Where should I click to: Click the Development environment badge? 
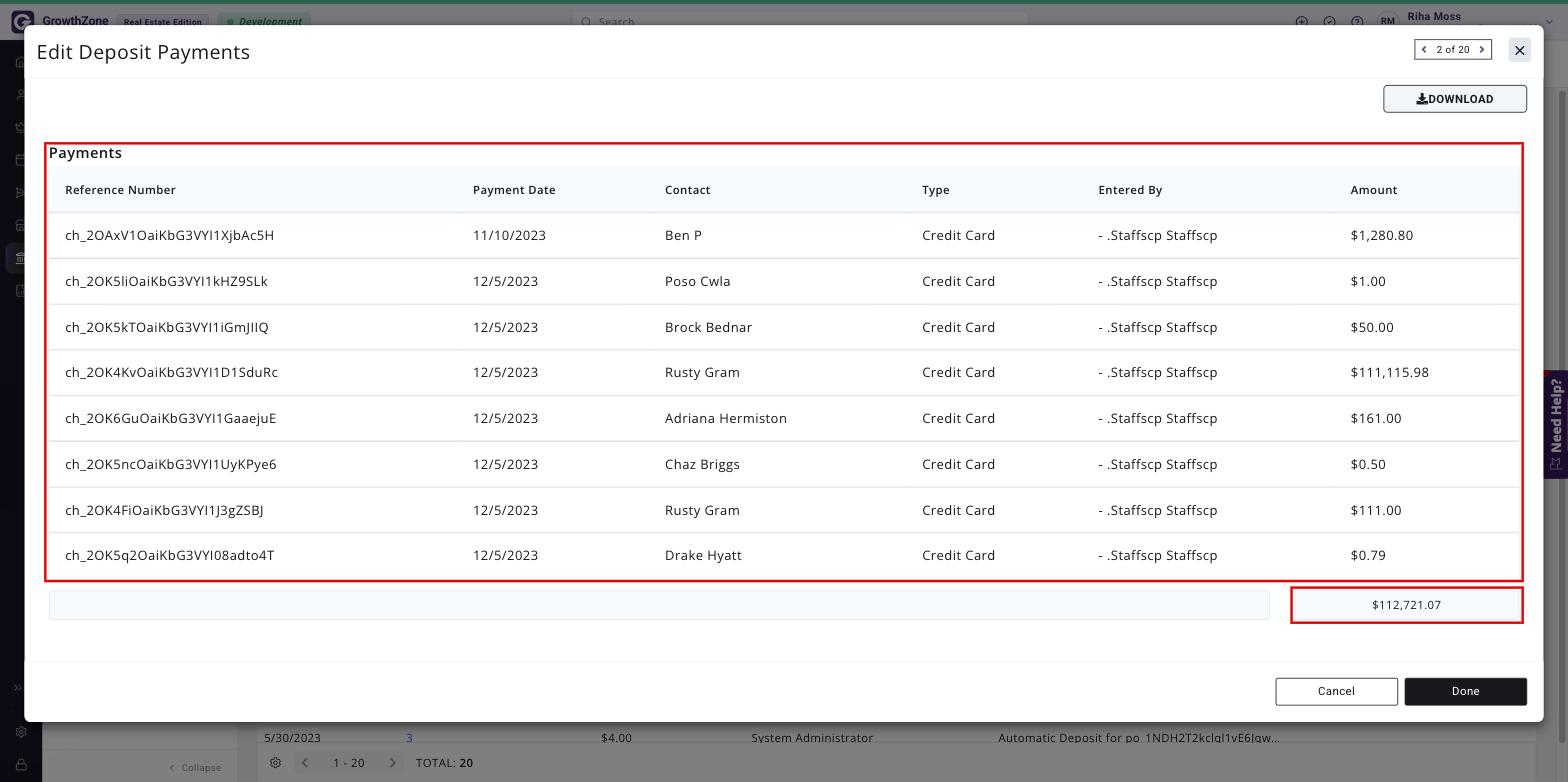(x=265, y=21)
